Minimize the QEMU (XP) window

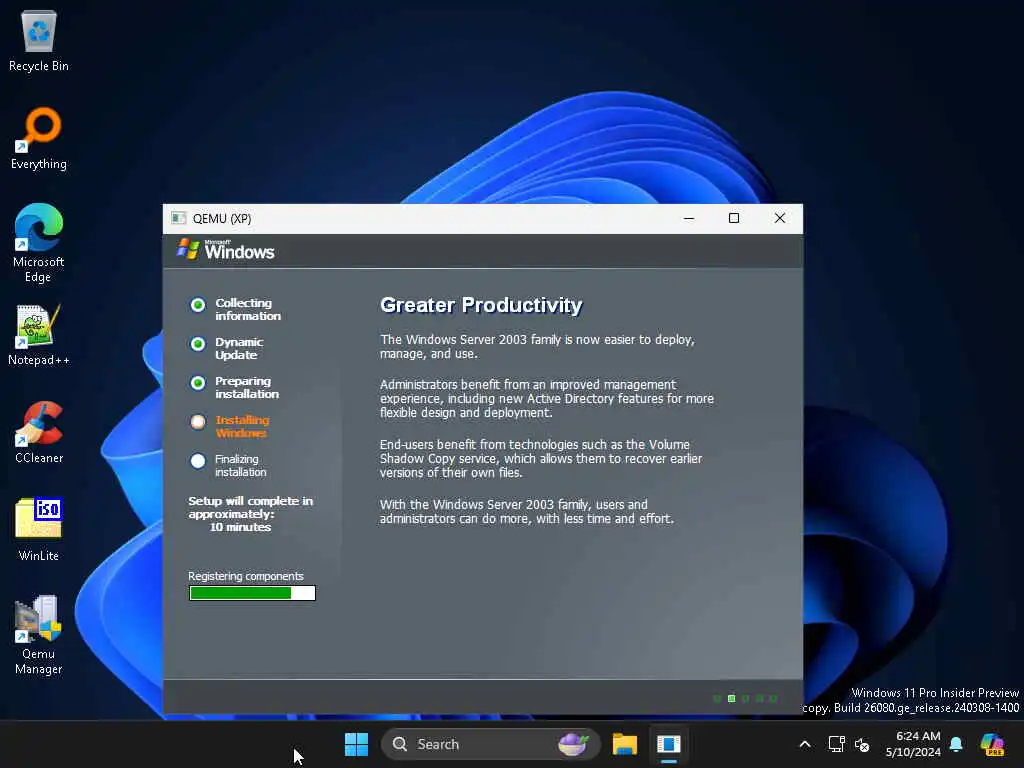pyautogui.click(x=689, y=218)
